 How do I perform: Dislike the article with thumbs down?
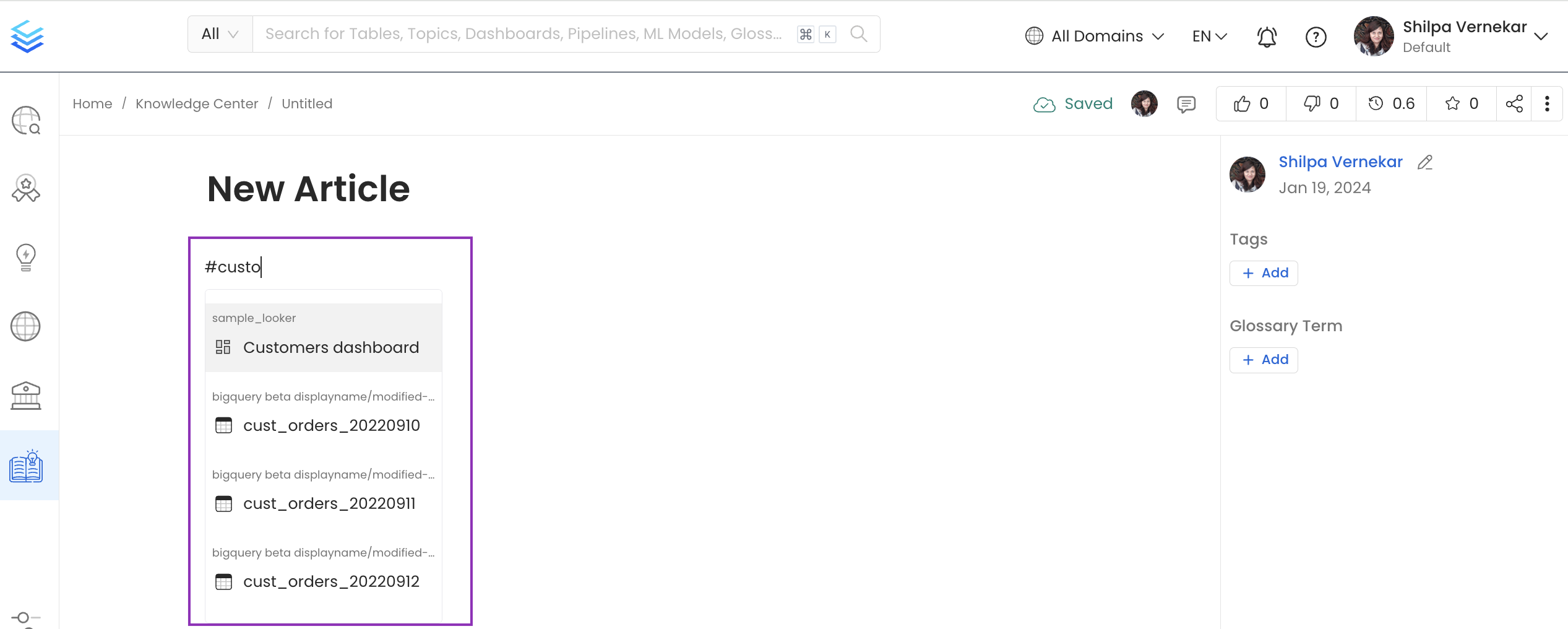[x=1320, y=103]
